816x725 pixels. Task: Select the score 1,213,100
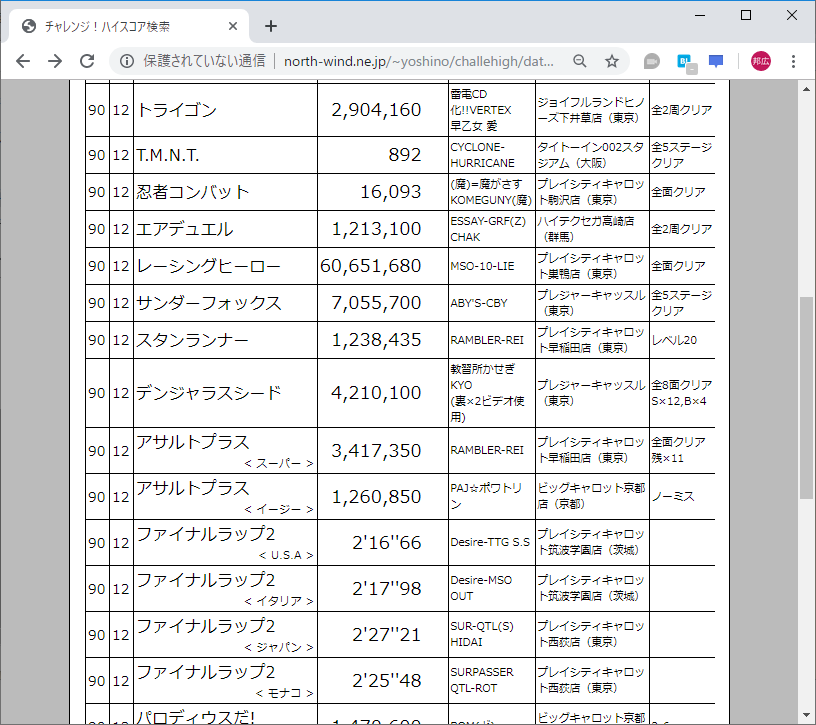[x=376, y=229]
